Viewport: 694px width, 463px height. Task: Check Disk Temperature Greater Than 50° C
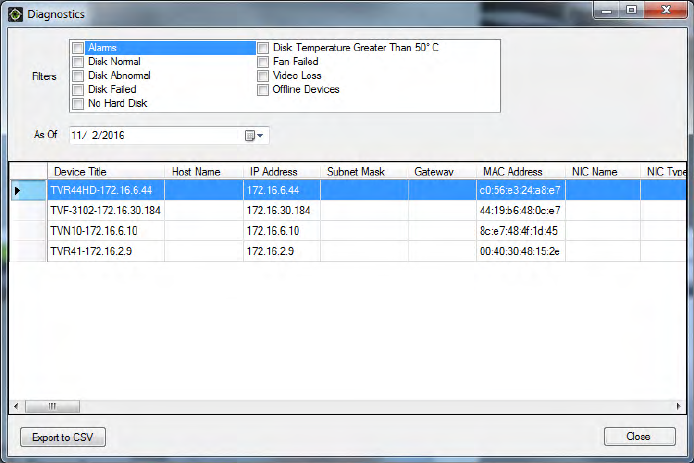263,48
